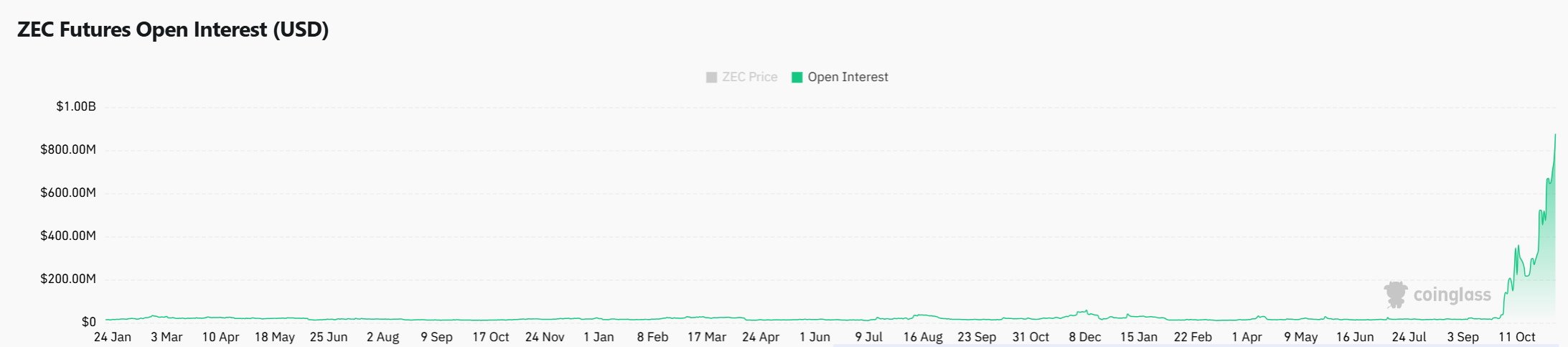The image size is (1568, 347).
Task: Click the ZEC Futures Open Interest title
Action: pyautogui.click(x=173, y=30)
